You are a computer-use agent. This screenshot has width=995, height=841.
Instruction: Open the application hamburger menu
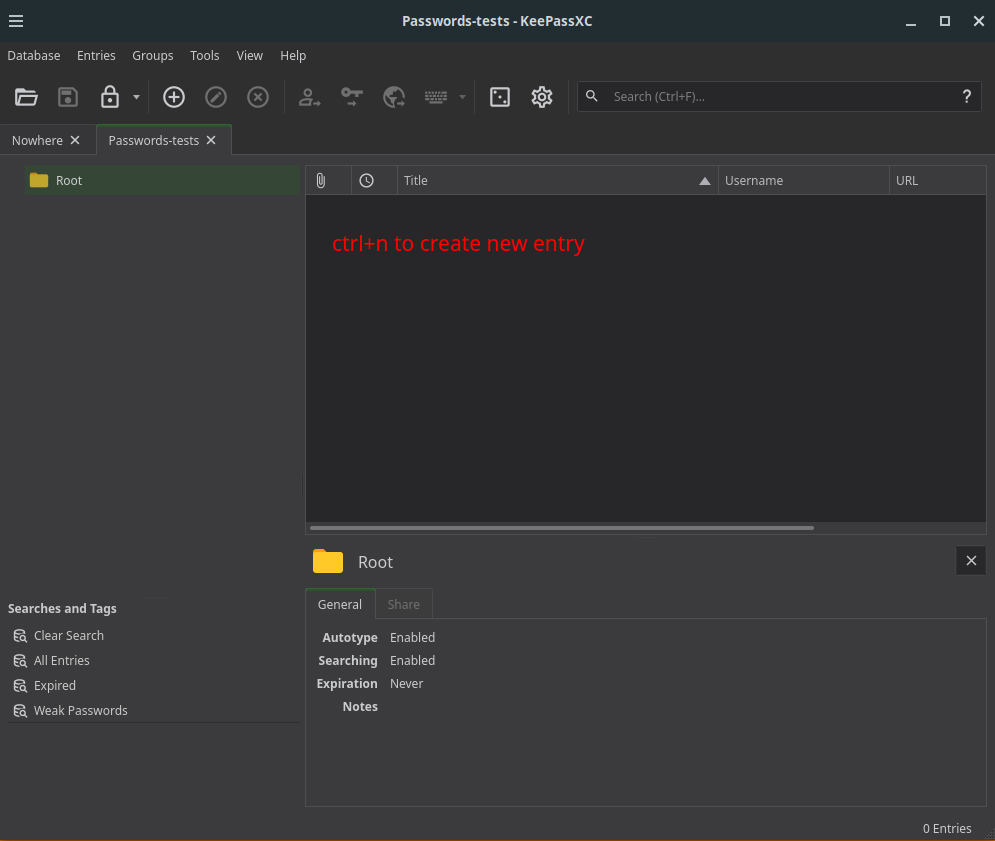coord(16,21)
